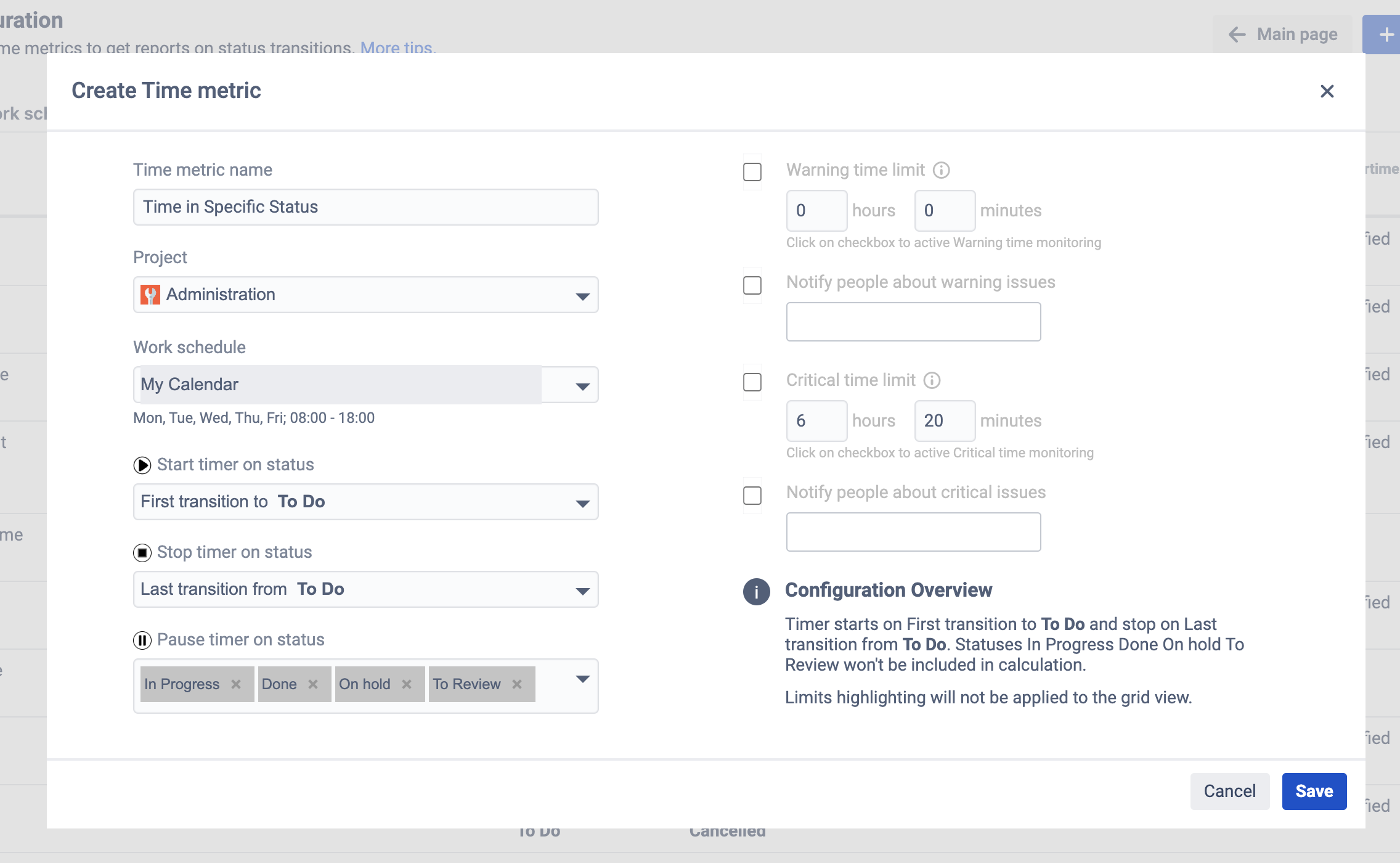Remove the In Progress tag from pause statuses
Screen dimensions: 1400x863
(236, 684)
